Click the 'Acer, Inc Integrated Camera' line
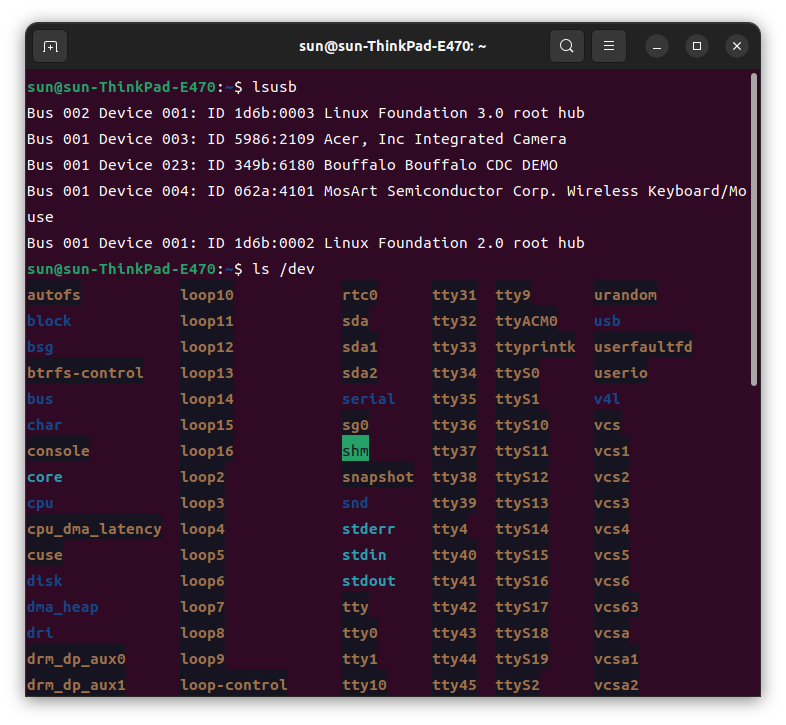Screen dimensions: 786x725 coord(297,139)
